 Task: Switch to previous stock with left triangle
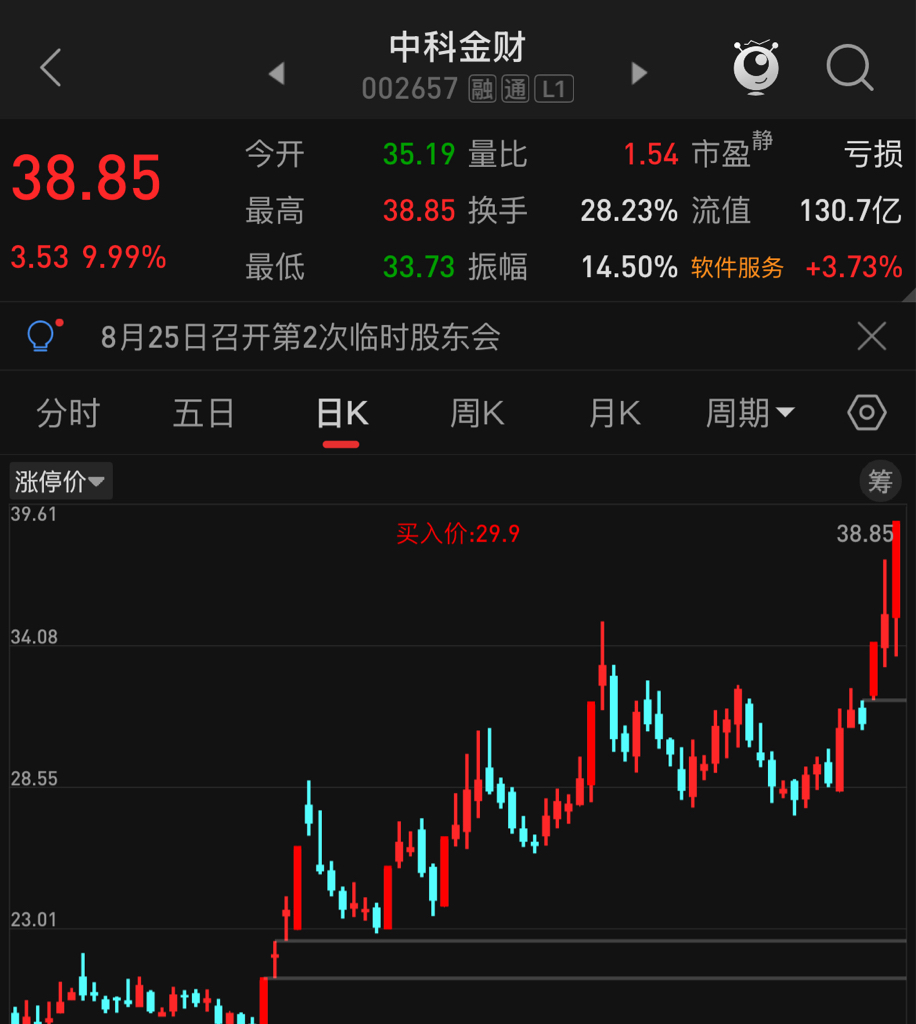point(277,73)
